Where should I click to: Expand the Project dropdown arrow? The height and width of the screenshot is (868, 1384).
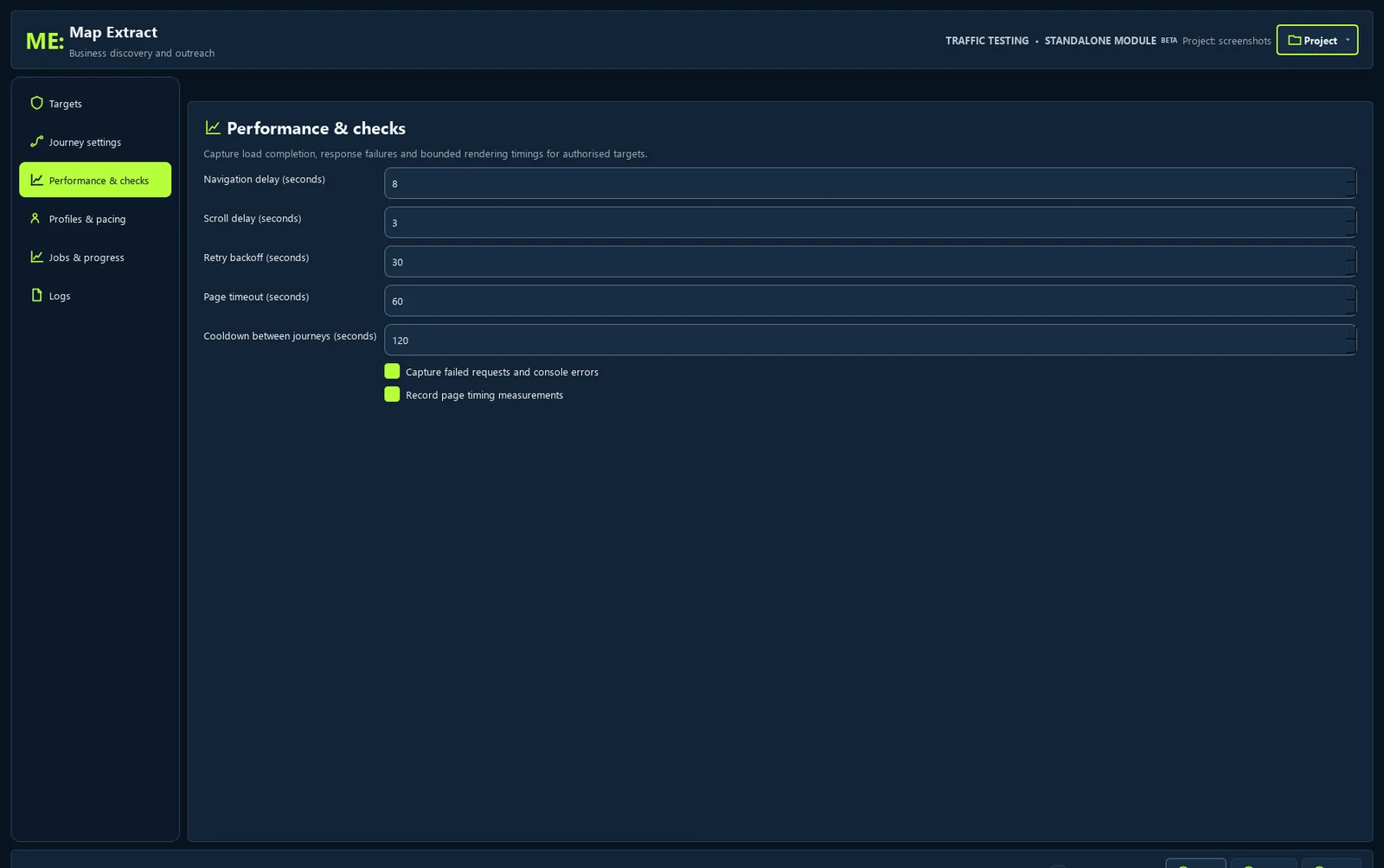click(x=1348, y=40)
